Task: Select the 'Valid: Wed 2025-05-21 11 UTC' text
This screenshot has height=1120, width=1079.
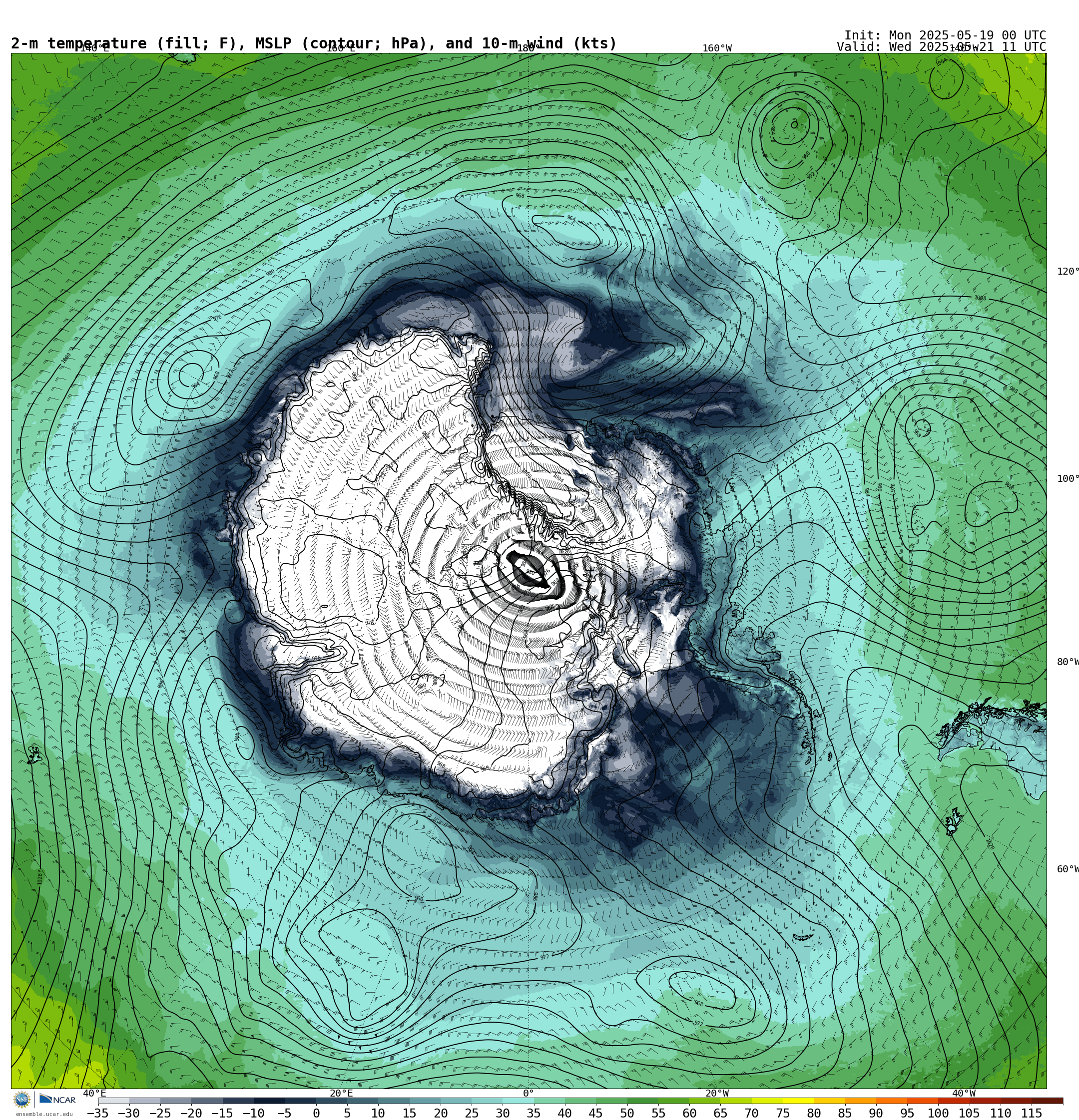Action: click(941, 47)
